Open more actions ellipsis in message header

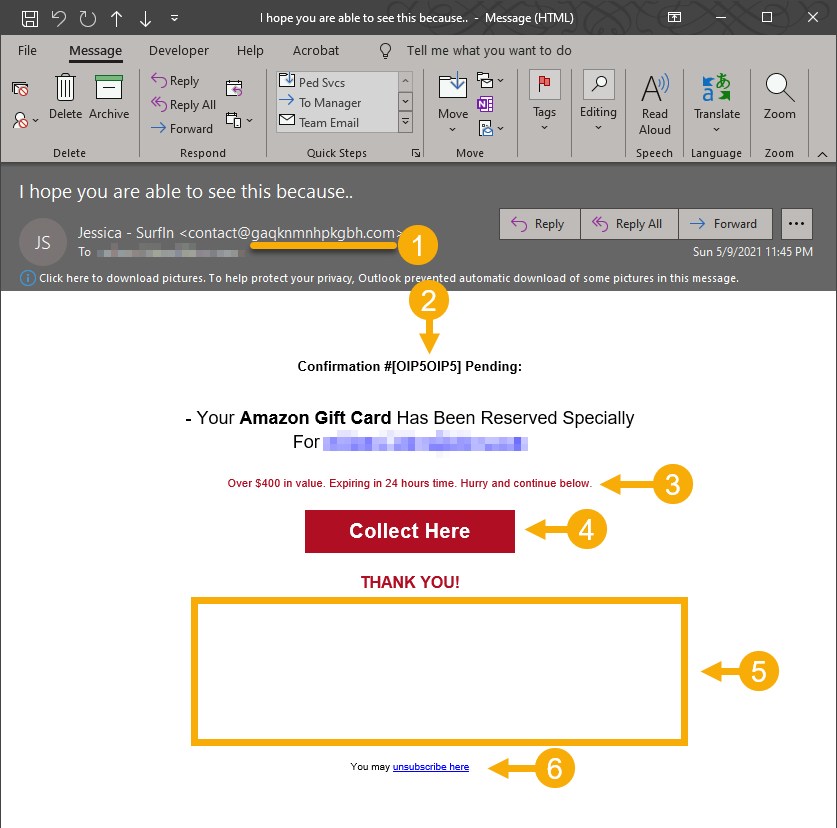point(796,224)
